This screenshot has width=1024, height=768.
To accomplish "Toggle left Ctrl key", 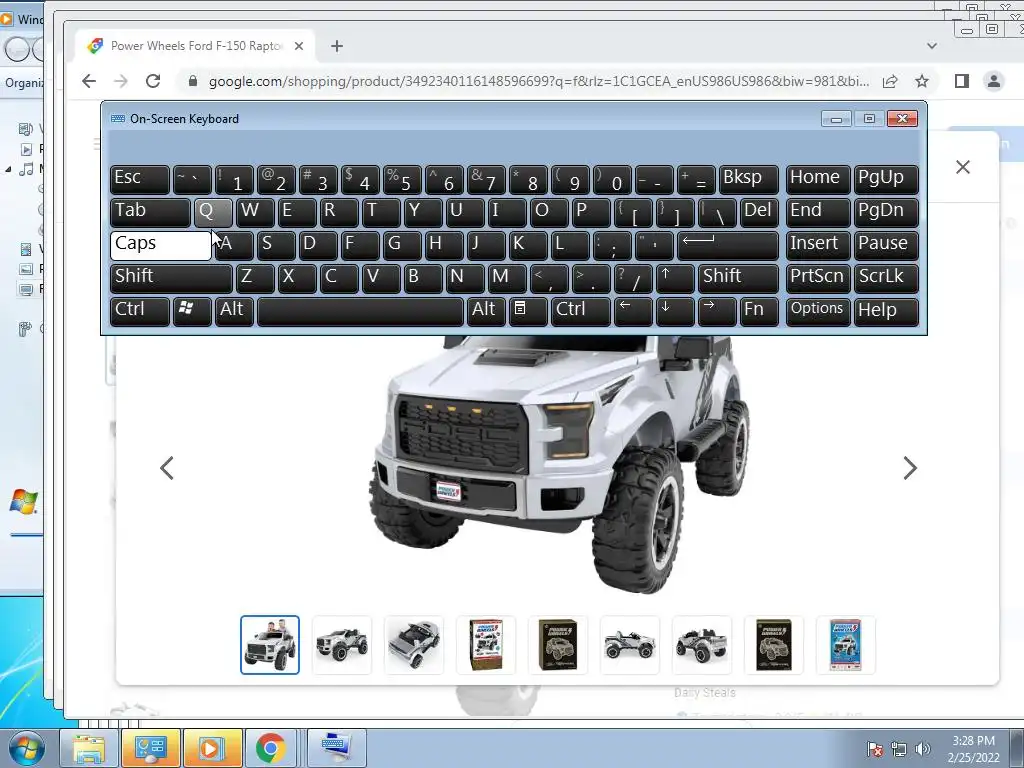I will [x=140, y=312].
